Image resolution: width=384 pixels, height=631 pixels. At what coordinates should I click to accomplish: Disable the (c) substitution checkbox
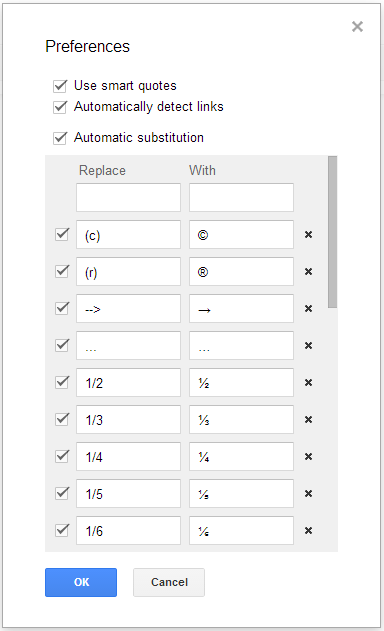62,234
